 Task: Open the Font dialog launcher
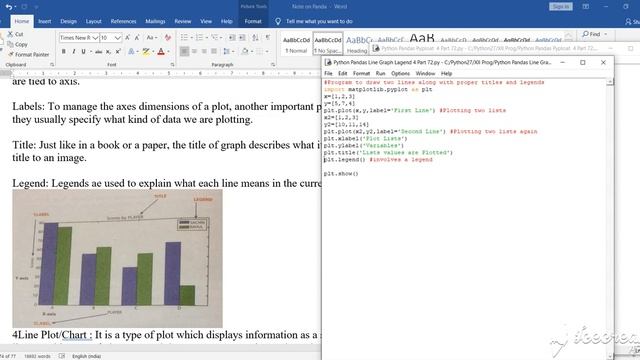pyautogui.click(x=172, y=64)
